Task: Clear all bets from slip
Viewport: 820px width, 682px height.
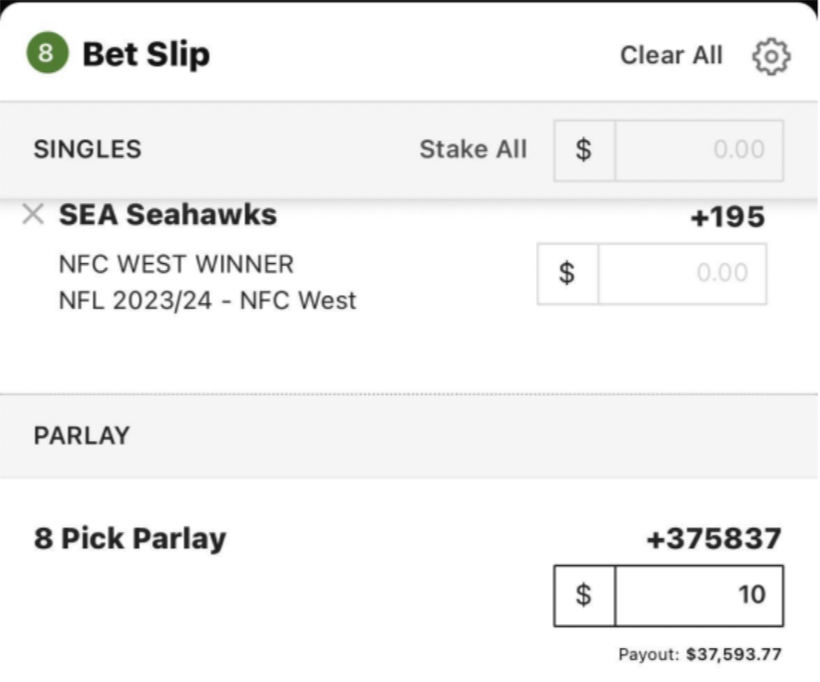Action: pyautogui.click(x=671, y=55)
